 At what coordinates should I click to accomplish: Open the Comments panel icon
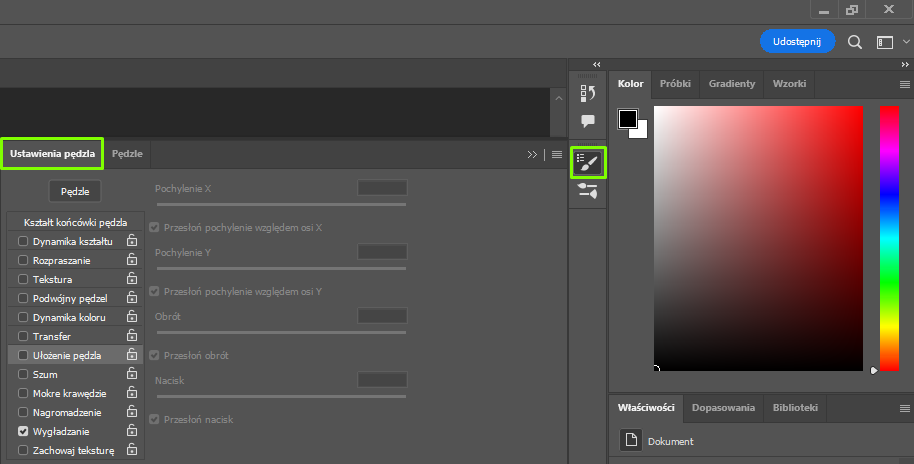[x=588, y=121]
